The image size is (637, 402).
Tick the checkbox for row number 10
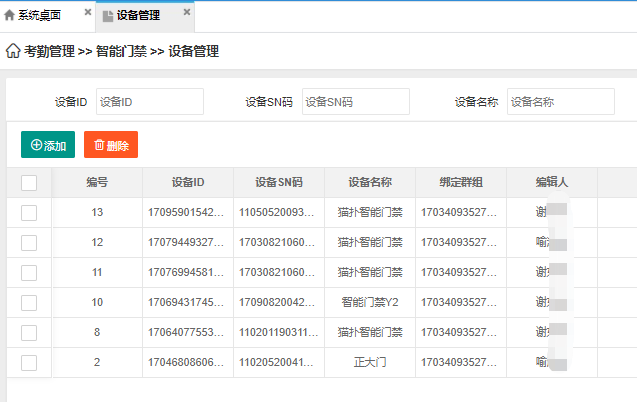point(29,302)
